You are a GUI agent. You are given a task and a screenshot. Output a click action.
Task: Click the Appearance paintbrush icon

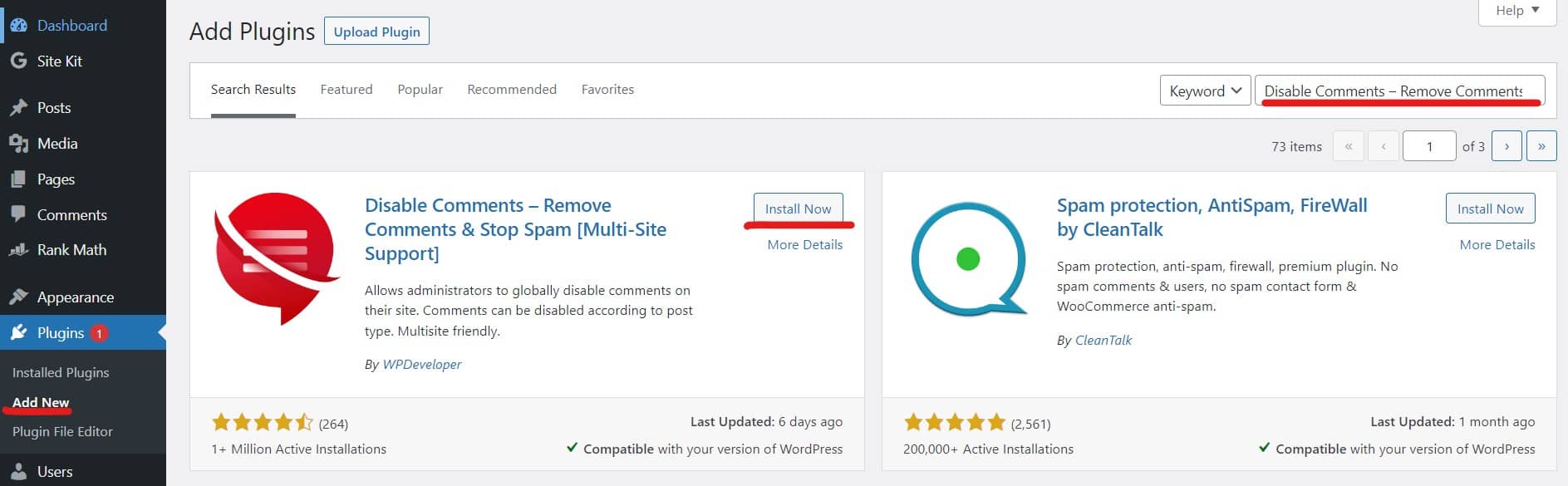tap(18, 297)
